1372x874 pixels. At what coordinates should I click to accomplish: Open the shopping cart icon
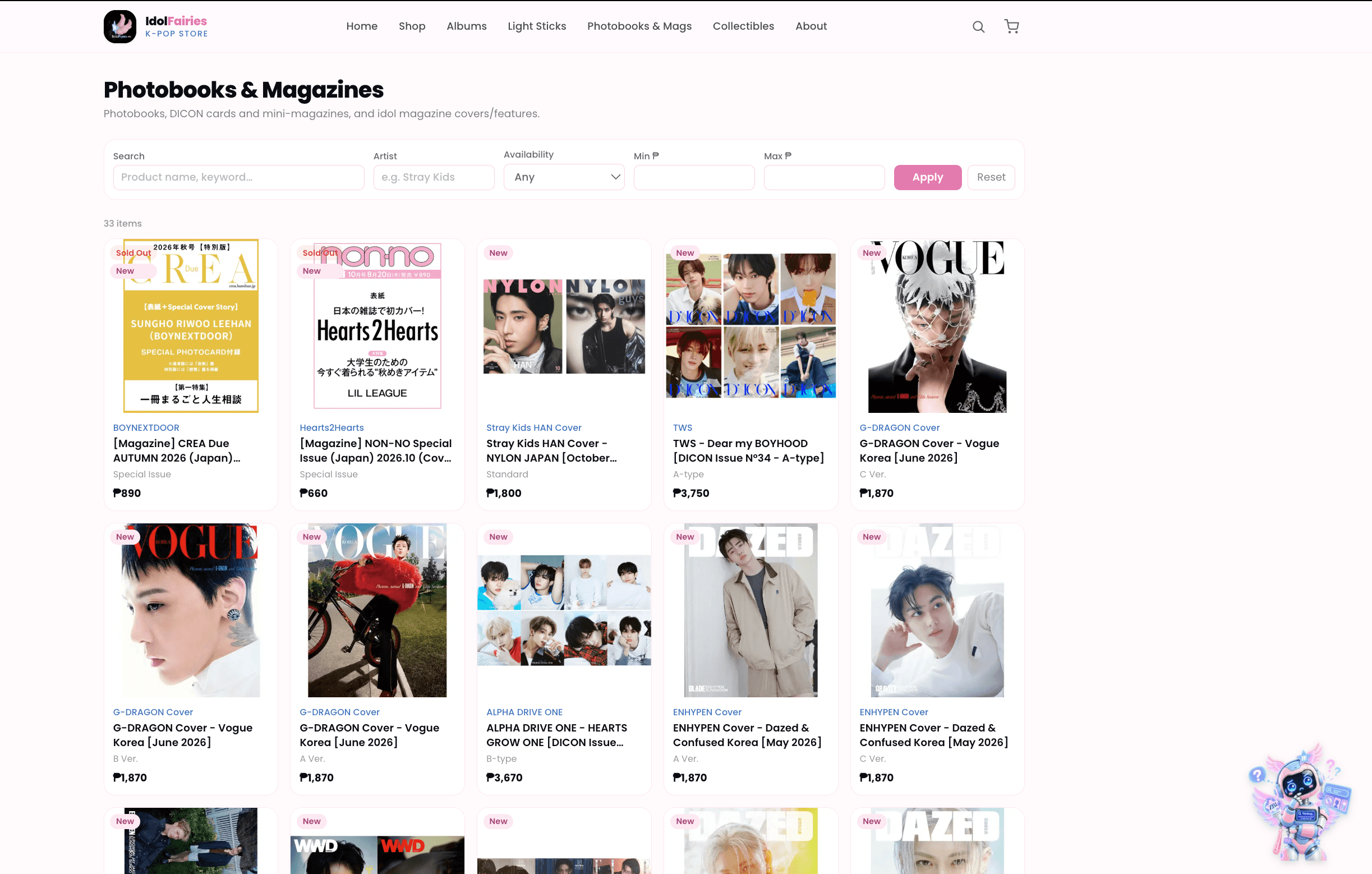(1011, 26)
